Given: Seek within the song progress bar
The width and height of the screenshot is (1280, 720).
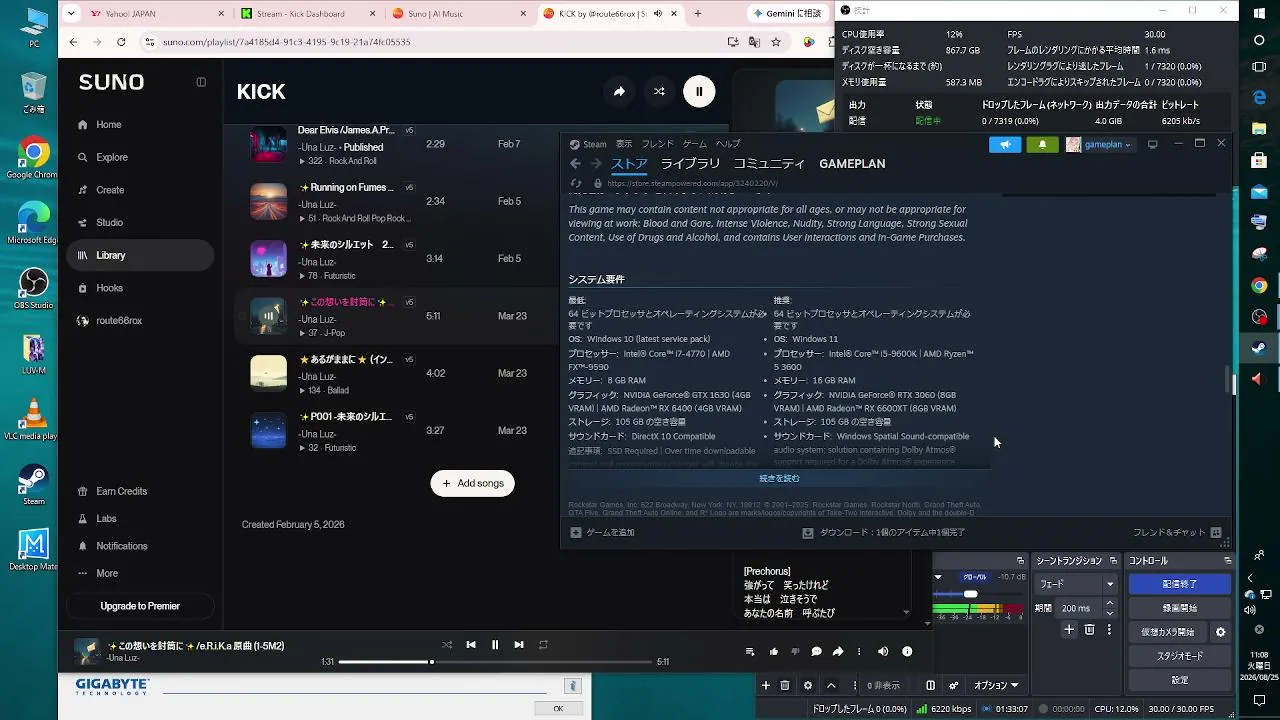Looking at the screenshot, I should coord(495,662).
